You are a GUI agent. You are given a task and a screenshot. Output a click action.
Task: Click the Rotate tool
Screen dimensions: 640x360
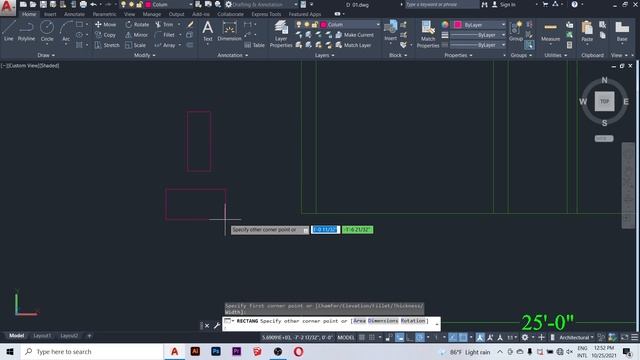(x=137, y=24)
